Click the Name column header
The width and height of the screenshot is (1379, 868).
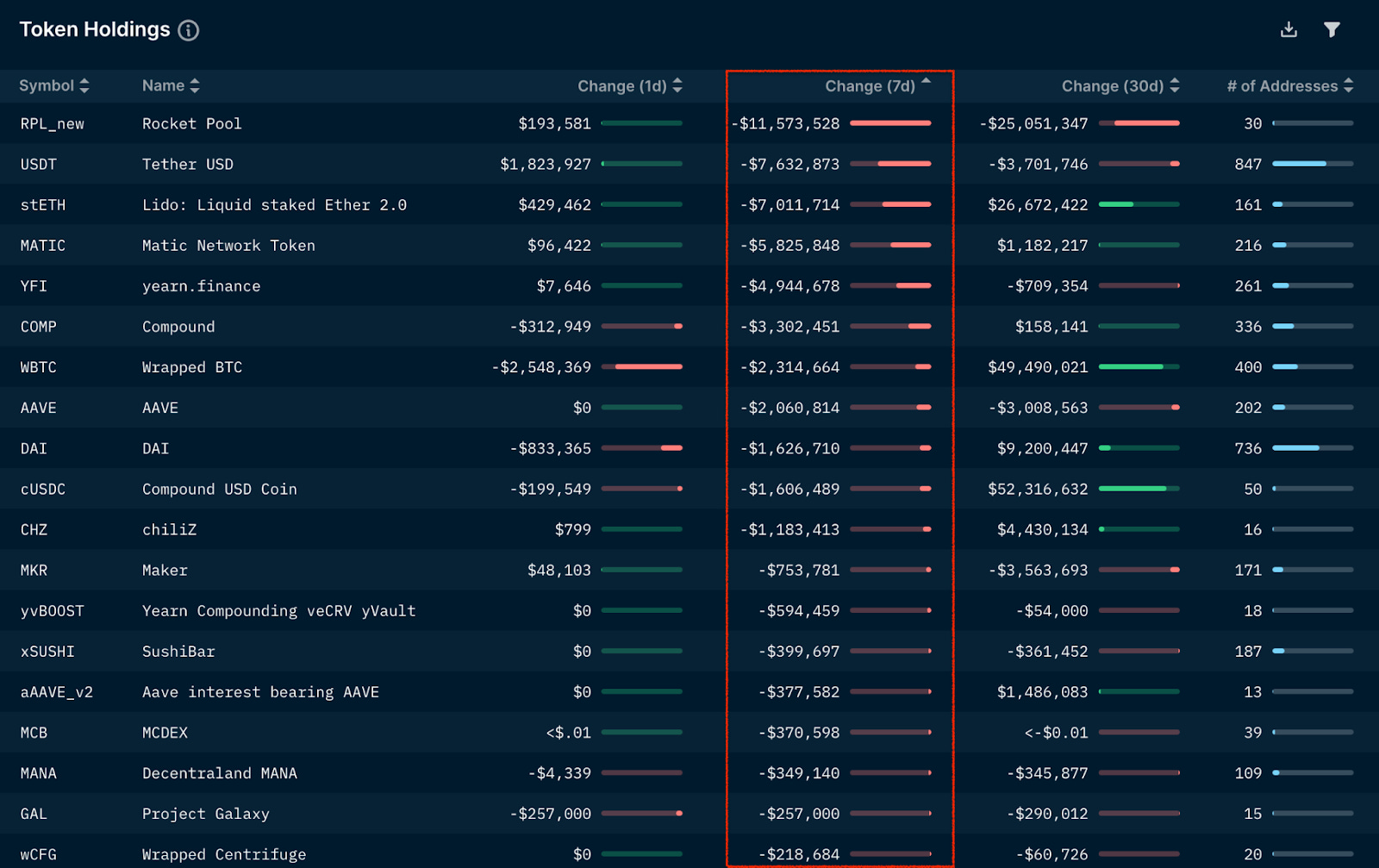pyautogui.click(x=164, y=85)
